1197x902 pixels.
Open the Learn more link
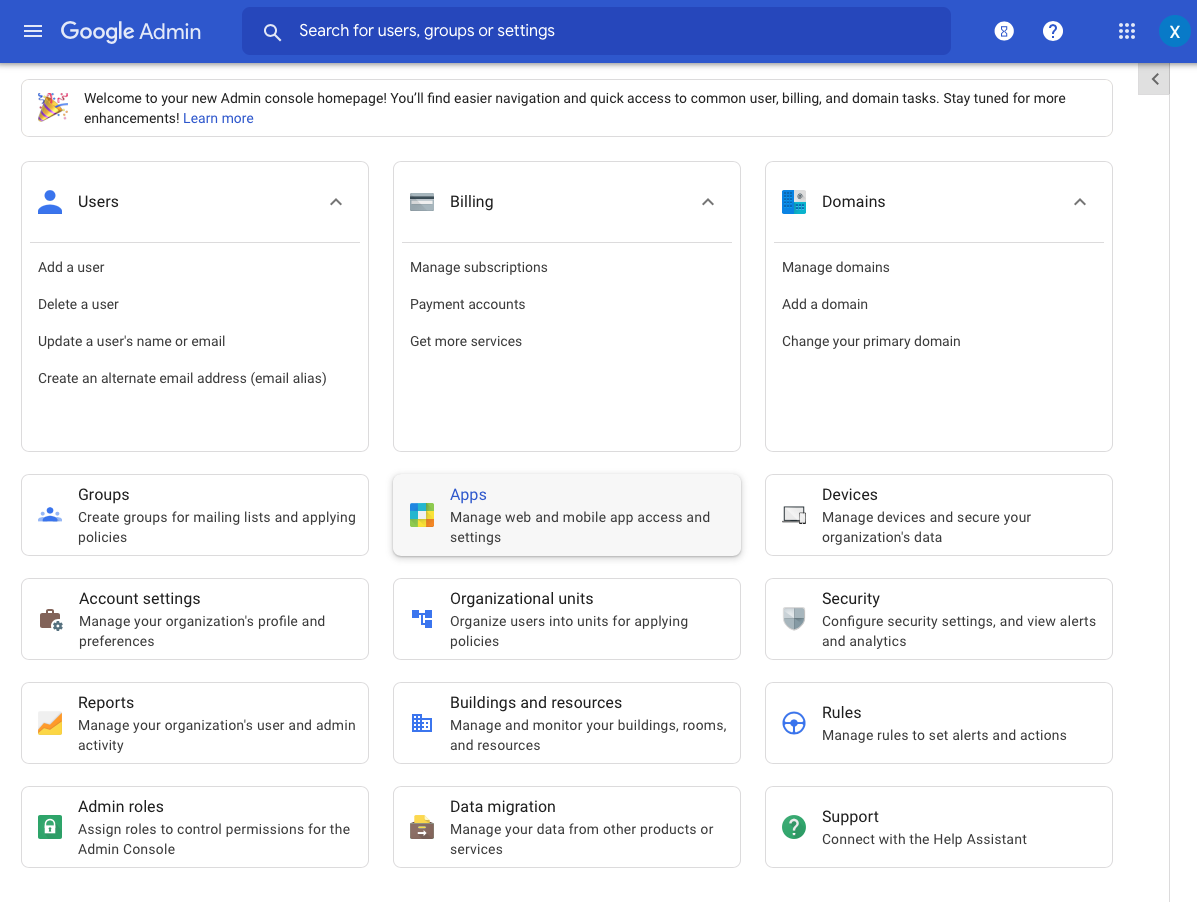[218, 118]
